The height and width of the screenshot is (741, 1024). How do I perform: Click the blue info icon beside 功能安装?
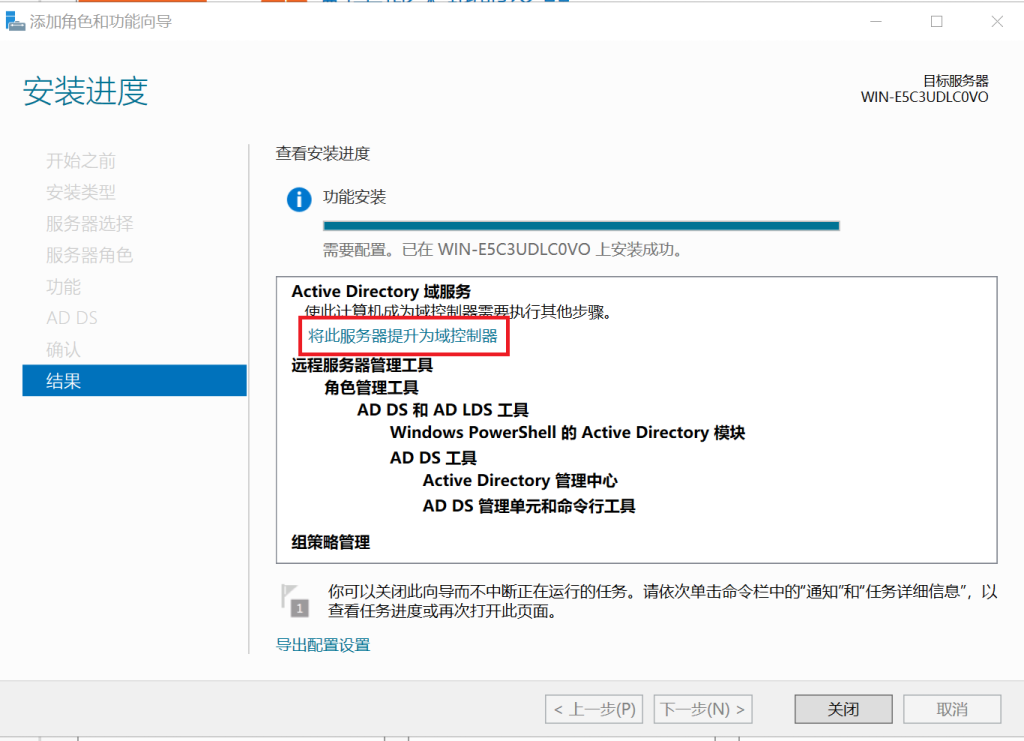(x=299, y=199)
